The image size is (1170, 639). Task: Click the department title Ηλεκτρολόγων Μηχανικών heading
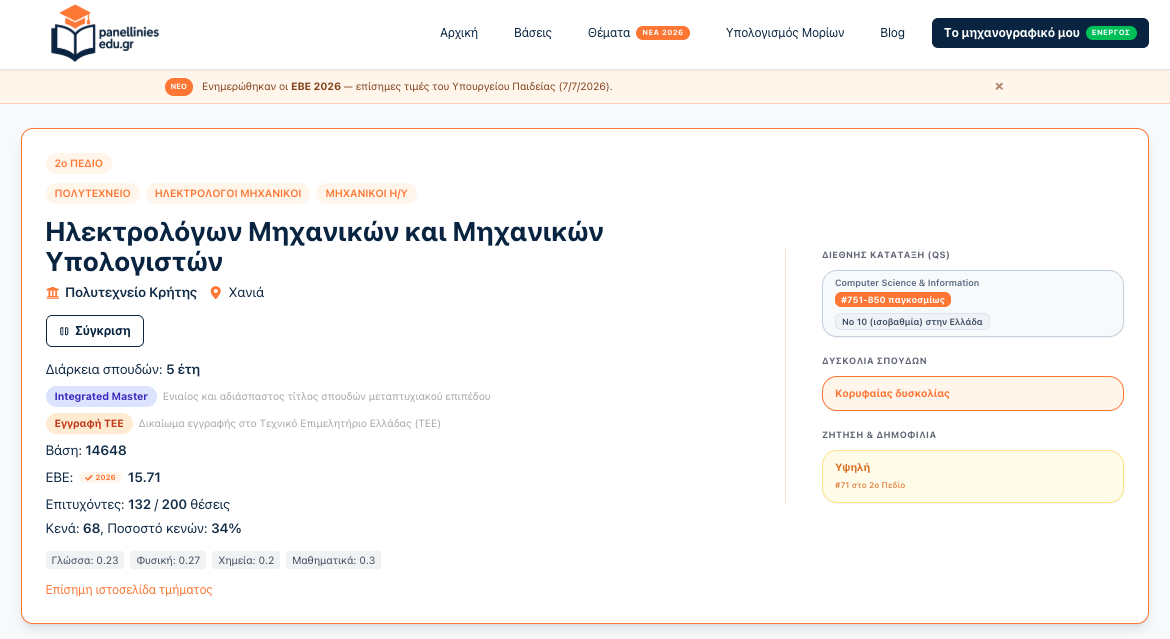pos(325,247)
